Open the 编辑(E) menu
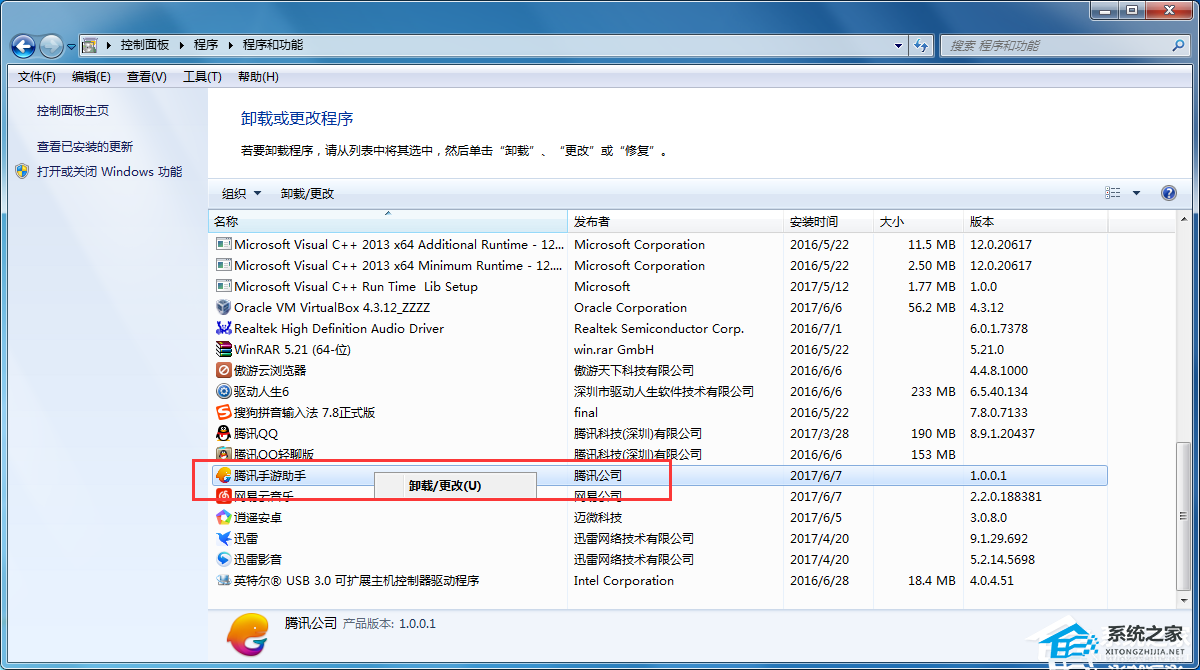Screen dimensions: 1200x670 click(91, 77)
